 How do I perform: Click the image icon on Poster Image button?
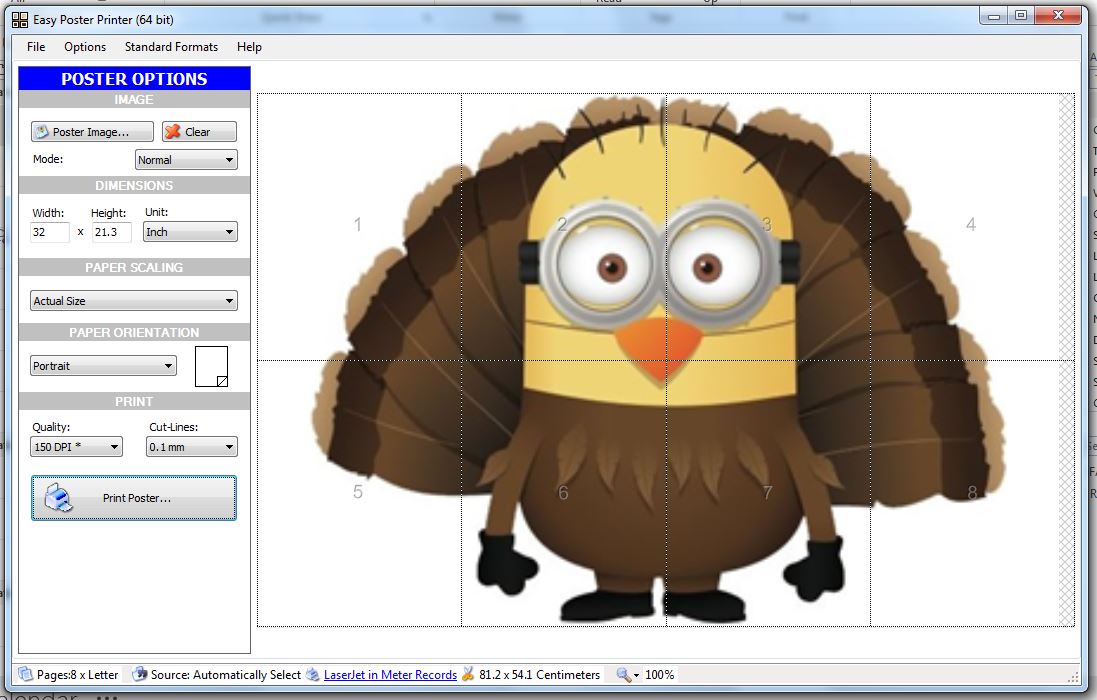[x=43, y=131]
